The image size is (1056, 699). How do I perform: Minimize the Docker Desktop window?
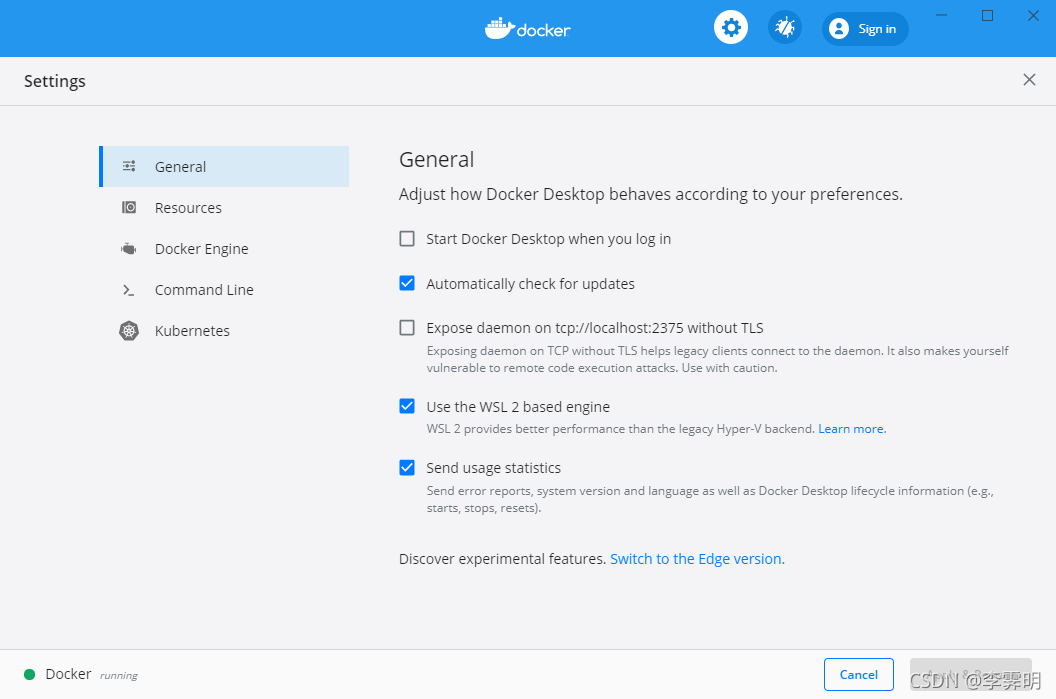click(942, 15)
